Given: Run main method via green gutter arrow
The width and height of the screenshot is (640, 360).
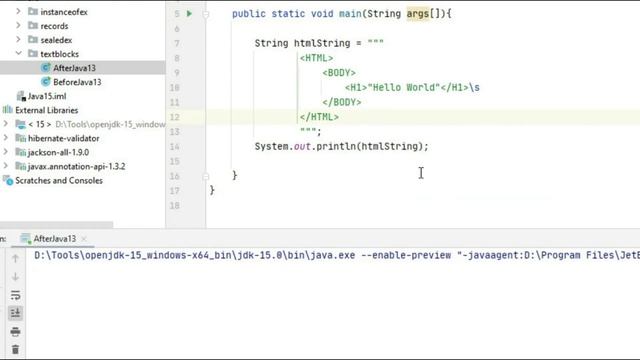Looking at the screenshot, I should point(189,13).
